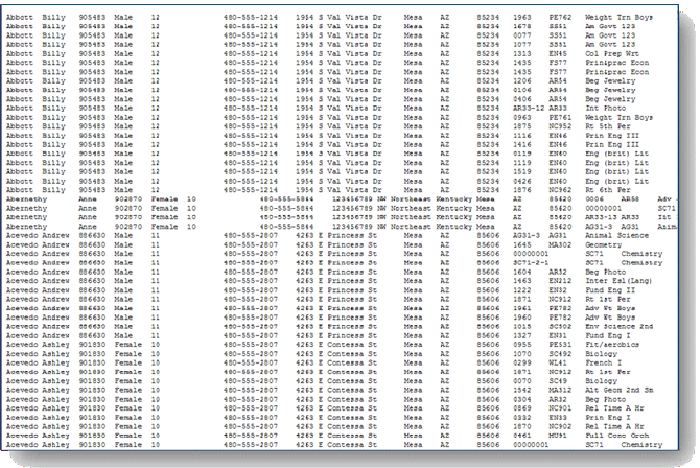The height and width of the screenshot is (468, 700).
Task: Click 'Beg Photo' in the 1604 row
Action: 605,272
